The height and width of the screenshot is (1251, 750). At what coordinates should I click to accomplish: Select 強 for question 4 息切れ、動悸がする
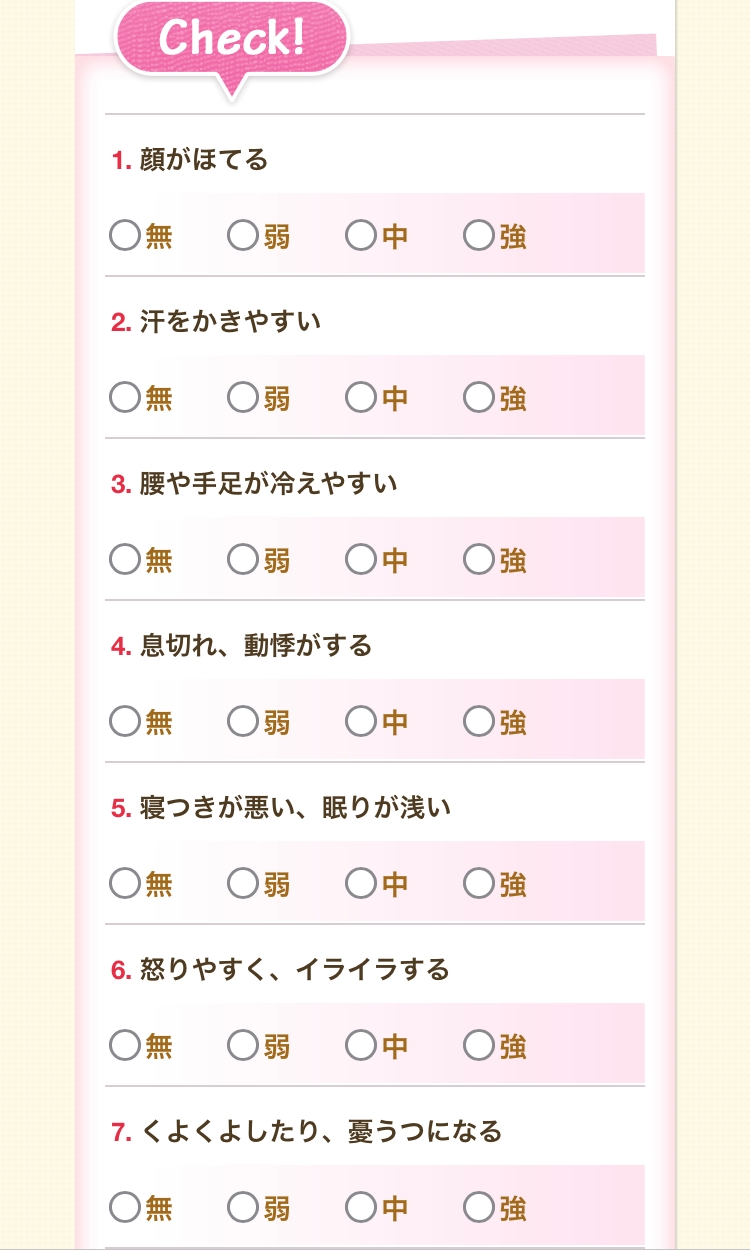pos(479,722)
